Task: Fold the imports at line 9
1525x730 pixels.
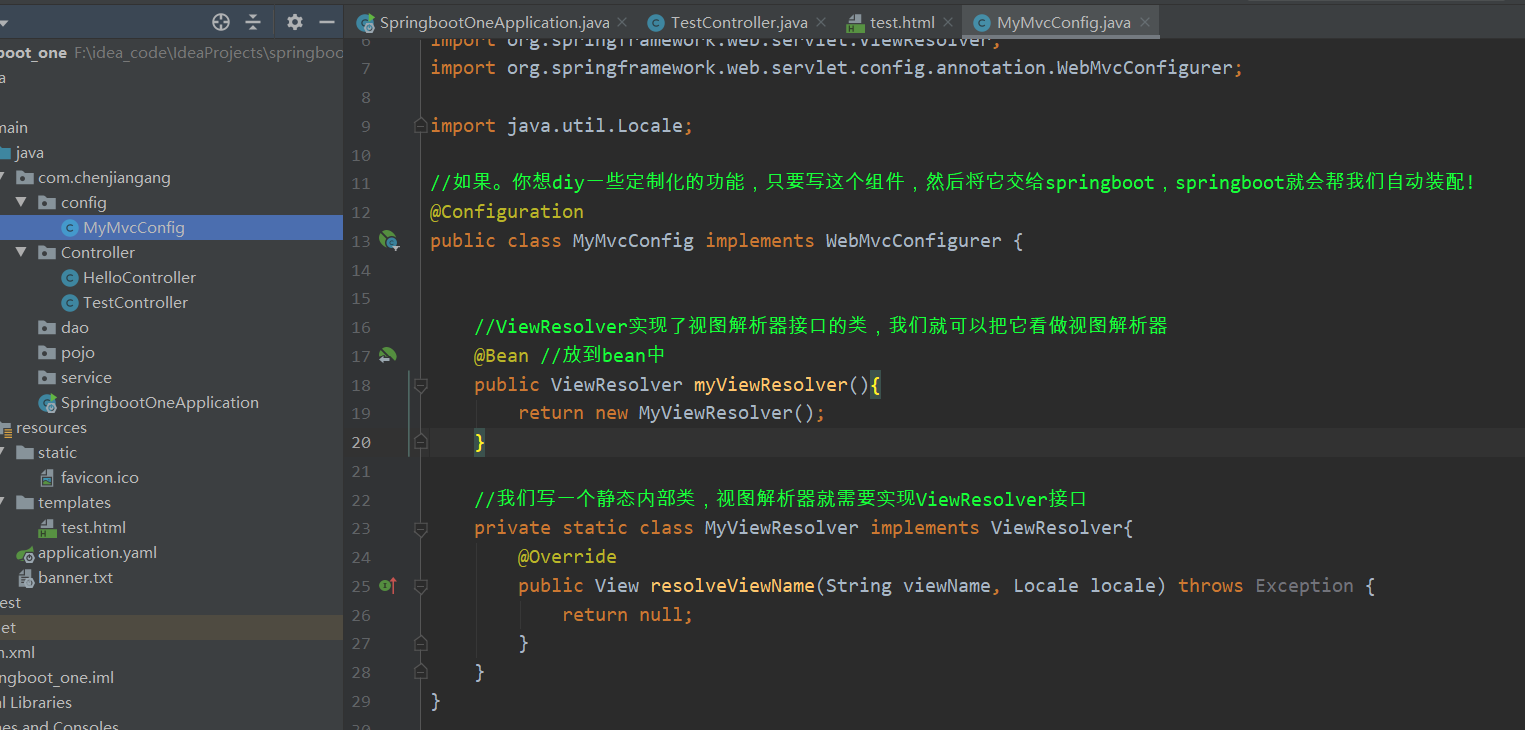Action: pos(421,126)
